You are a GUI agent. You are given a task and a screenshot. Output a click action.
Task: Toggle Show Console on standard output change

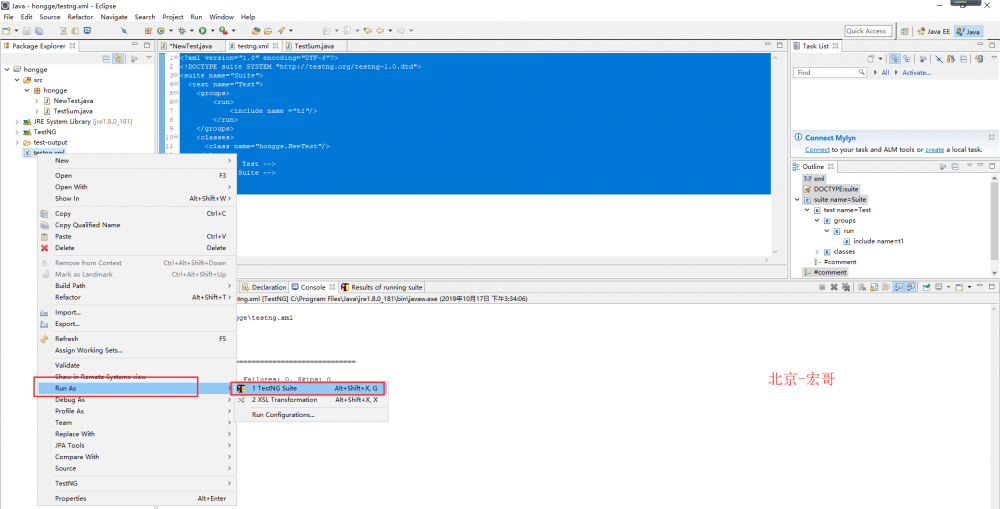coord(899,287)
